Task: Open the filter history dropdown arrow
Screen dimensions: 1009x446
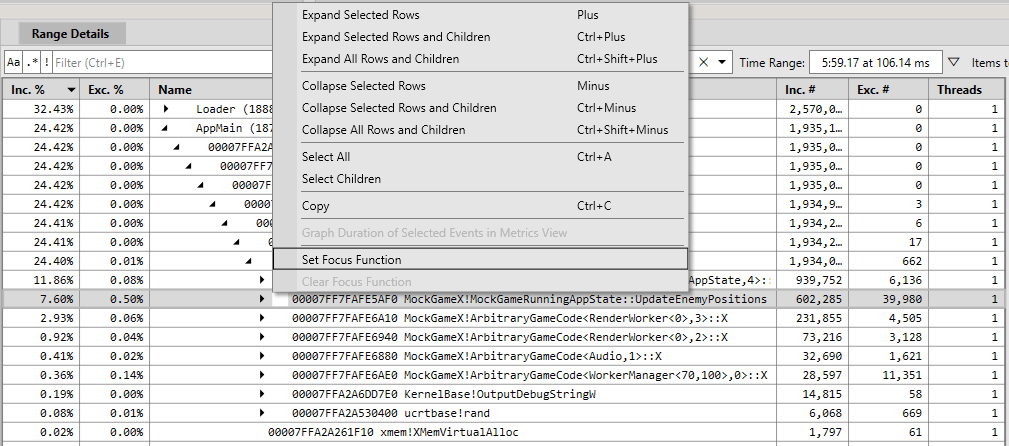Action: click(722, 62)
